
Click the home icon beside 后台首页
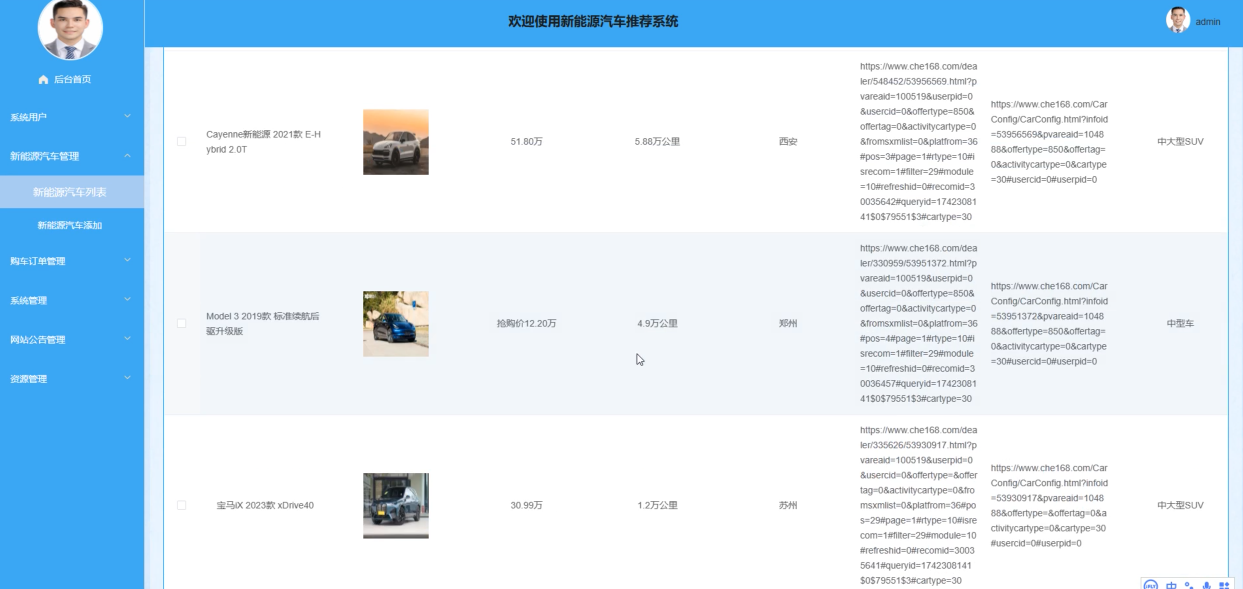click(x=41, y=80)
